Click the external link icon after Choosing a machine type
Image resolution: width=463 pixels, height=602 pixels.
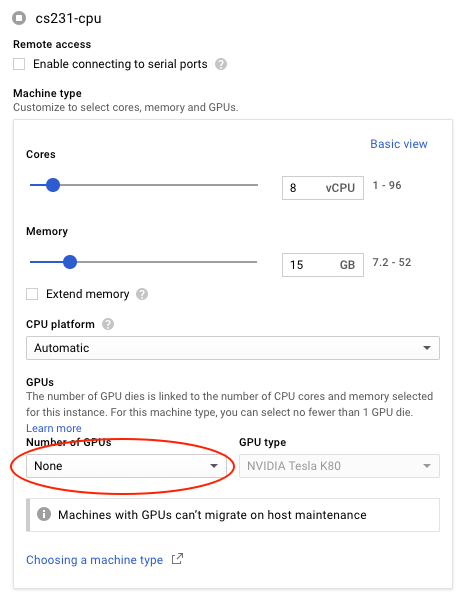tap(177, 559)
